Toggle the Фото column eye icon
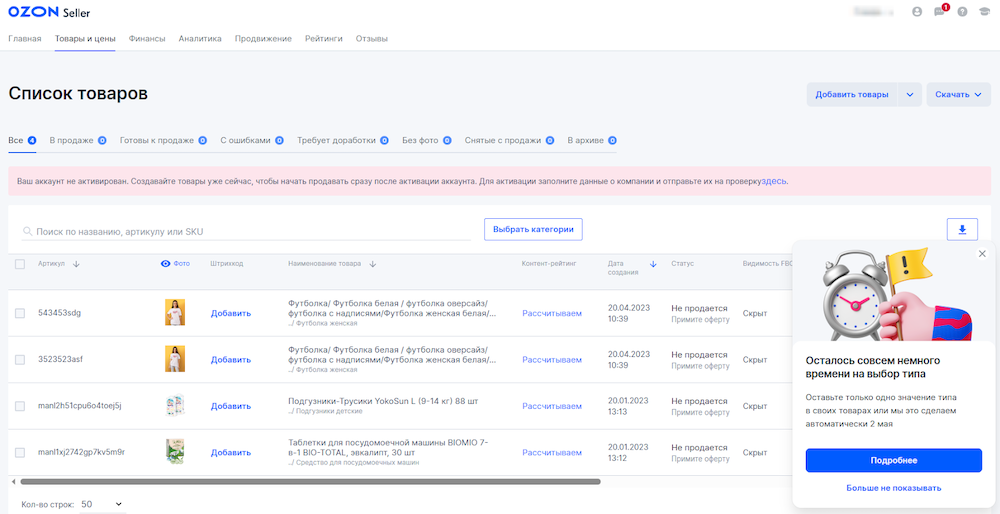Screen dimensions: 1000x514 (165, 264)
